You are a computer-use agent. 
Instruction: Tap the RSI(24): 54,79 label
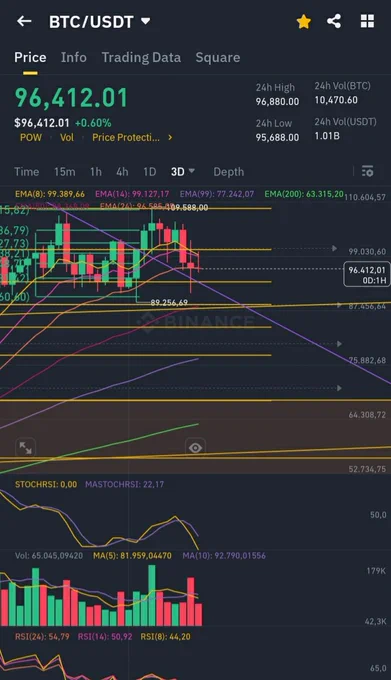(42, 637)
